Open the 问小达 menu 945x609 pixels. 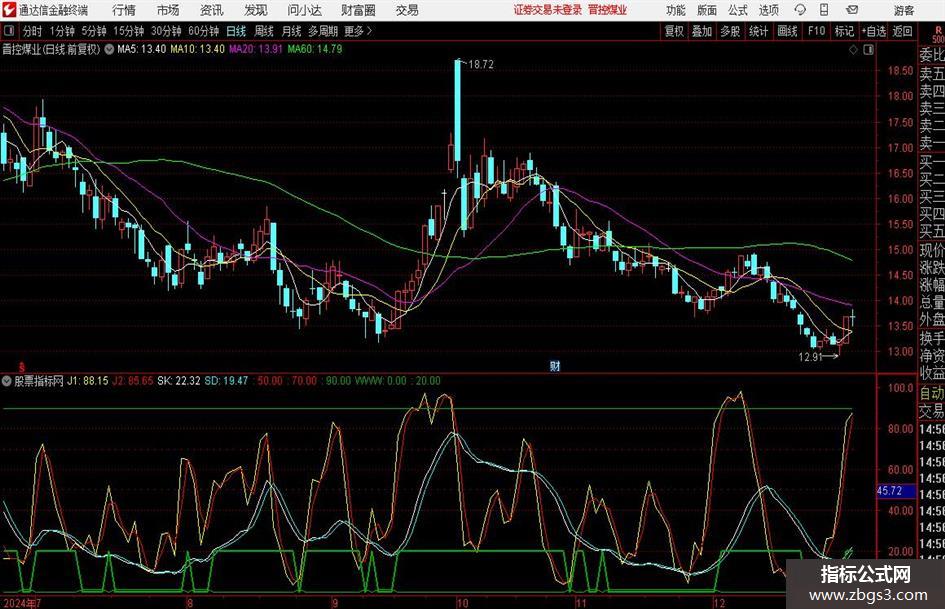coord(304,10)
